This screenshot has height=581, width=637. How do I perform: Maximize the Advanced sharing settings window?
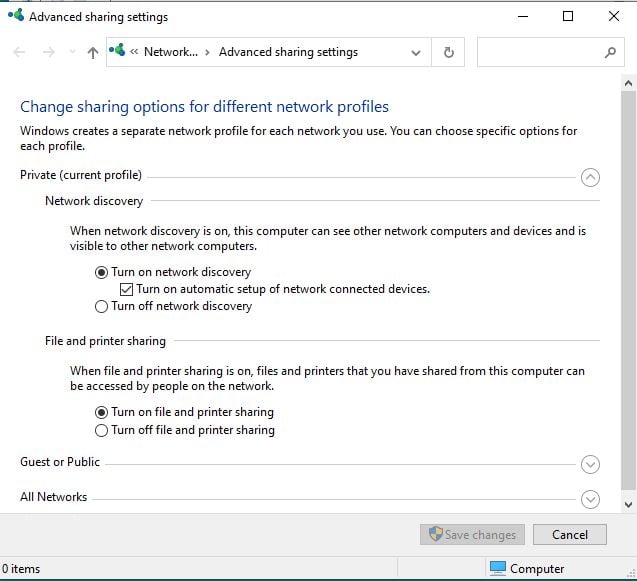pyautogui.click(x=568, y=17)
